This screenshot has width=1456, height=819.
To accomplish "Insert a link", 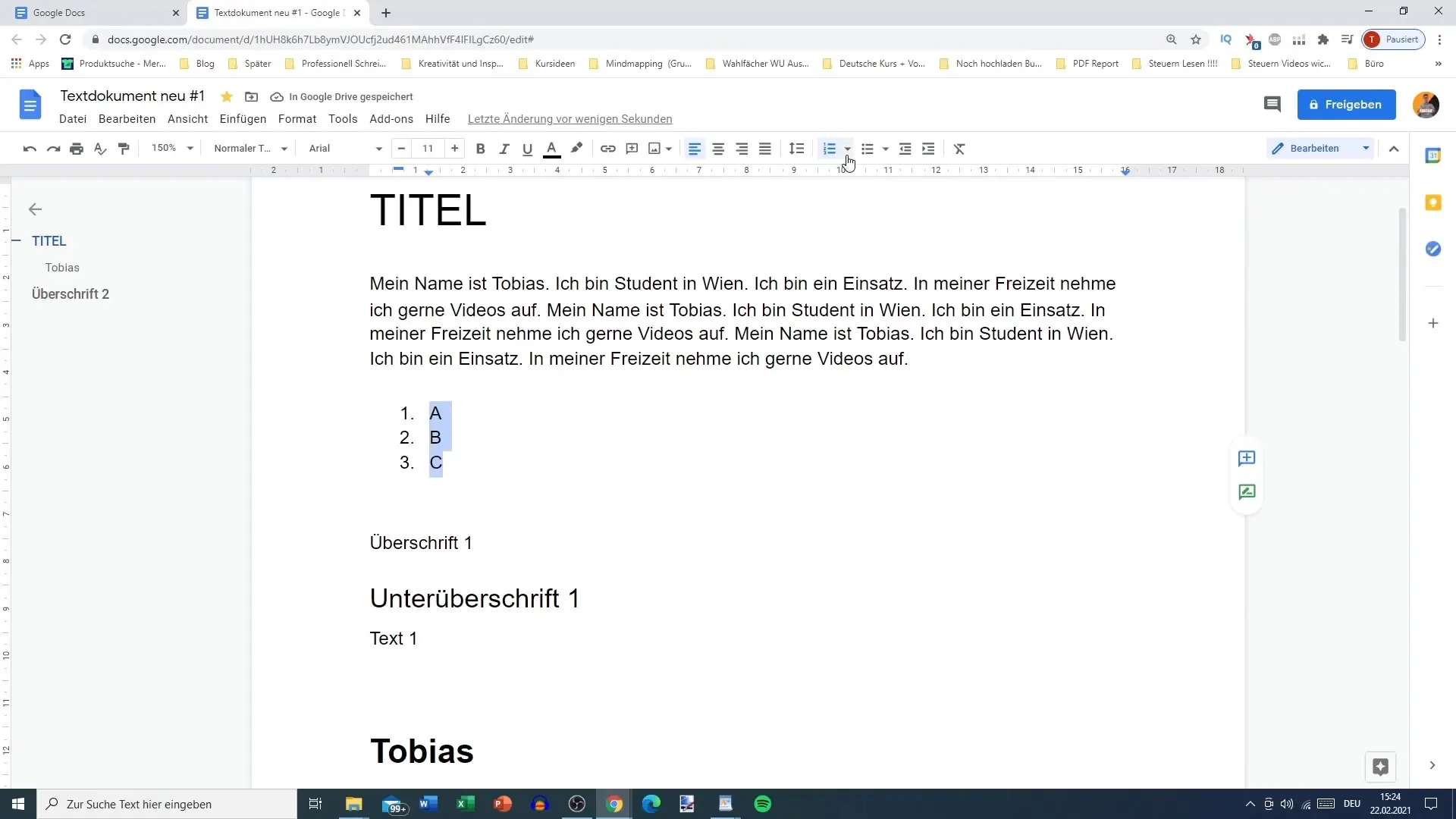I will 608,148.
